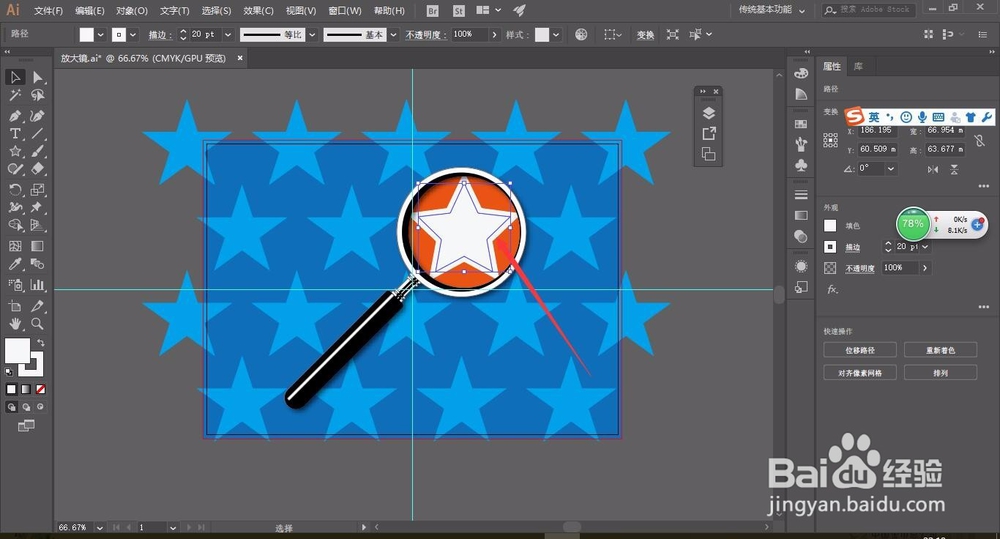Toggle constrain width and height proportions link
The width and height of the screenshot is (1000, 539).
979,140
